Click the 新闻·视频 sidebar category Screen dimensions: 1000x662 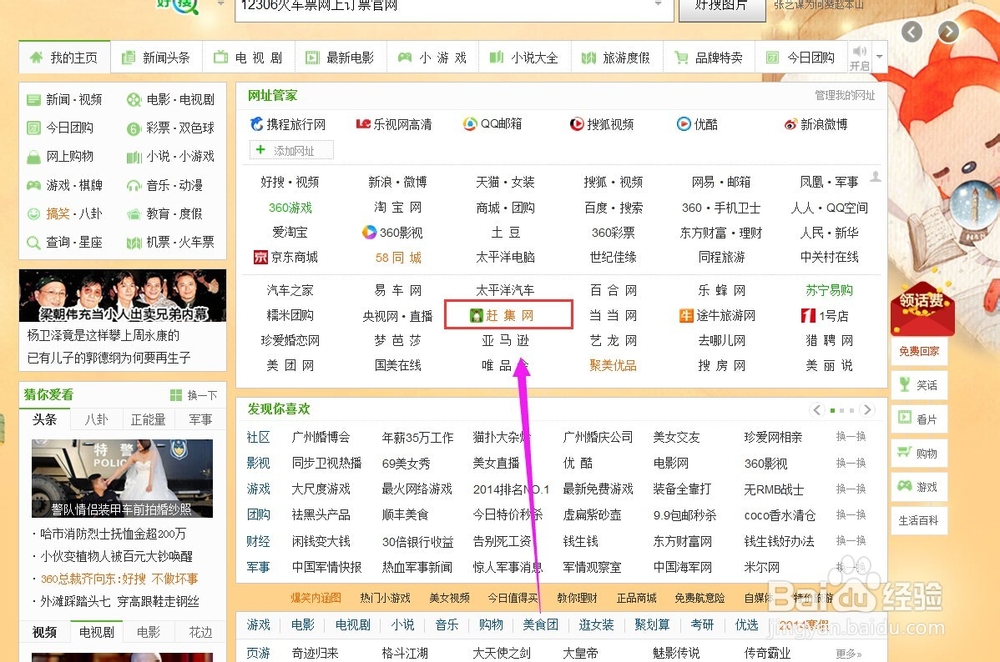(x=64, y=99)
